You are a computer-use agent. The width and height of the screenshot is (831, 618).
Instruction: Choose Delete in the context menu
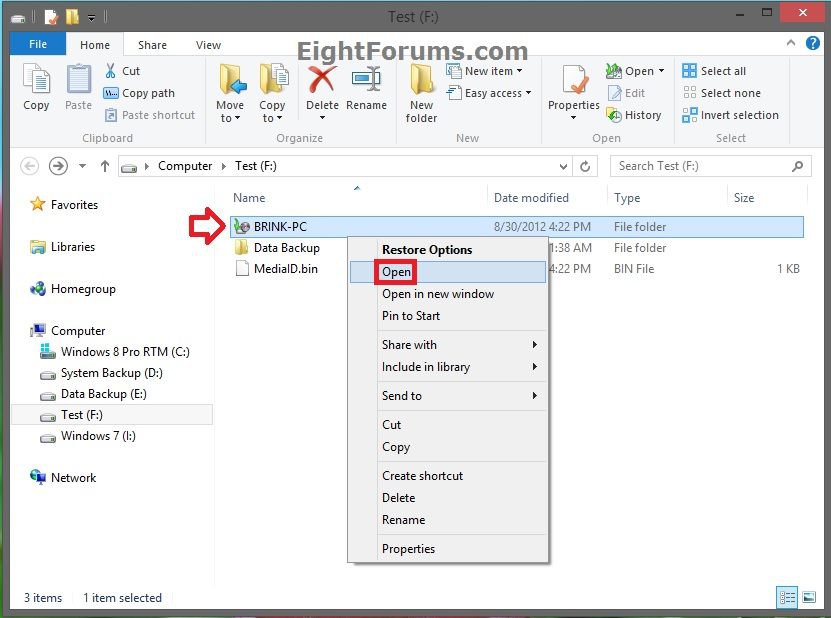tap(448, 498)
